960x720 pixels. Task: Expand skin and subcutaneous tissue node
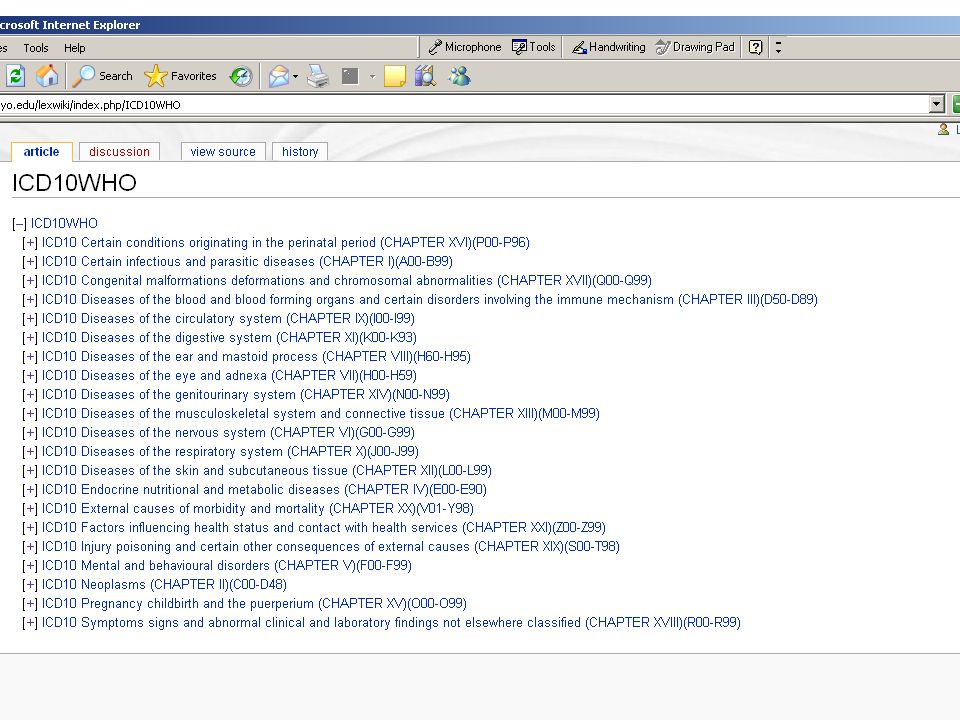pos(30,471)
